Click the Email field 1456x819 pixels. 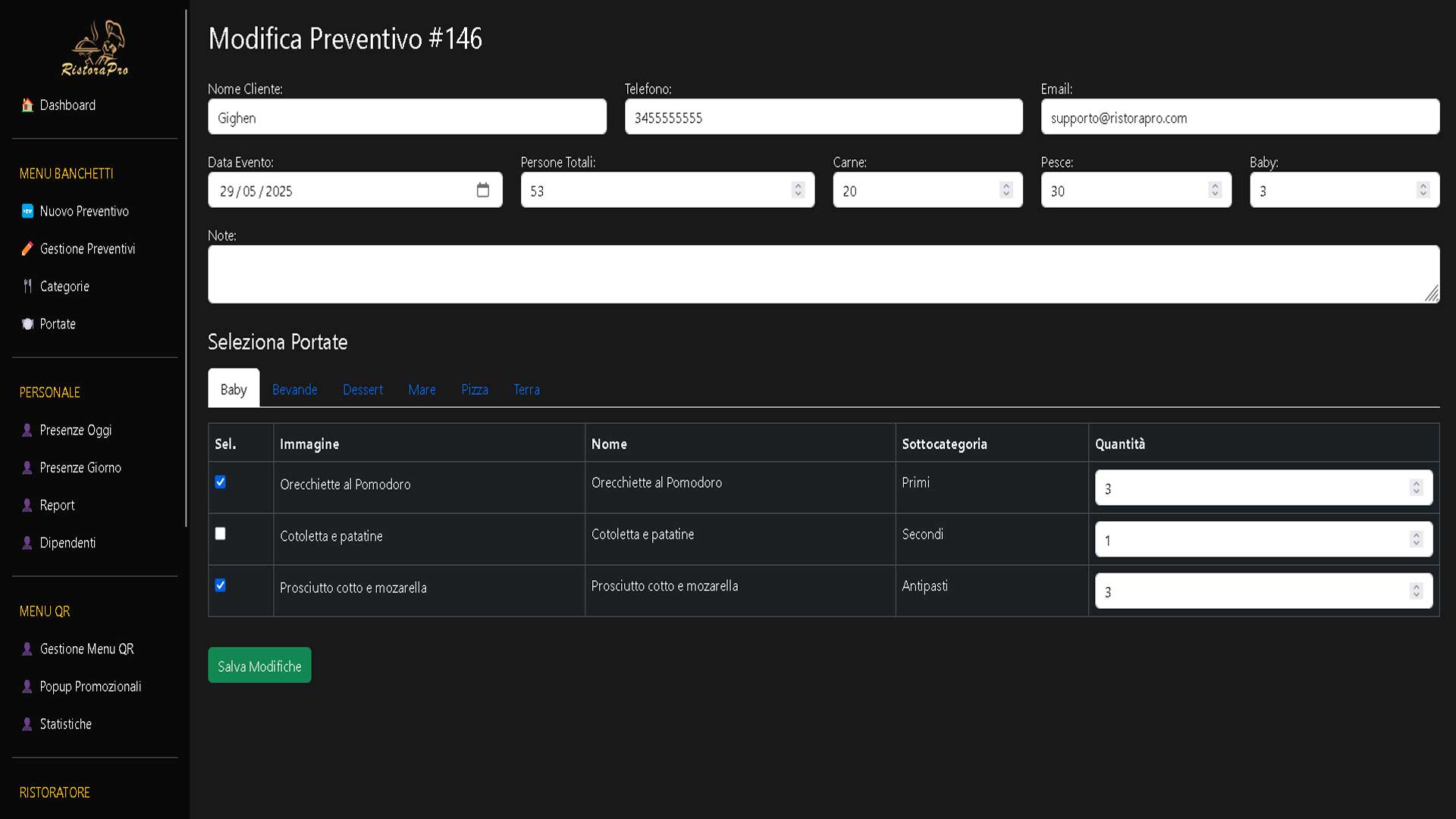click(x=1240, y=117)
